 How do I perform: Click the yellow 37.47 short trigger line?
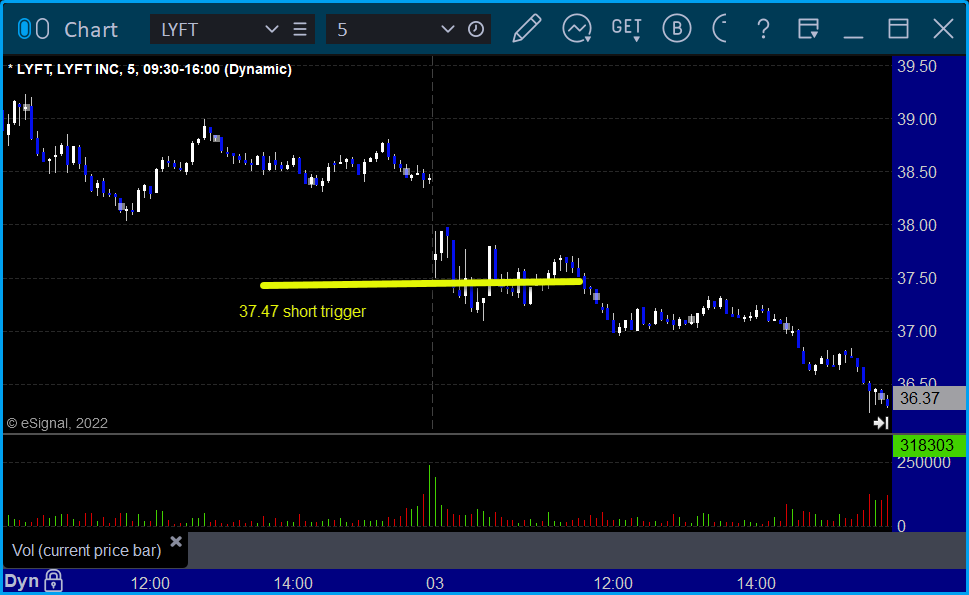point(421,284)
